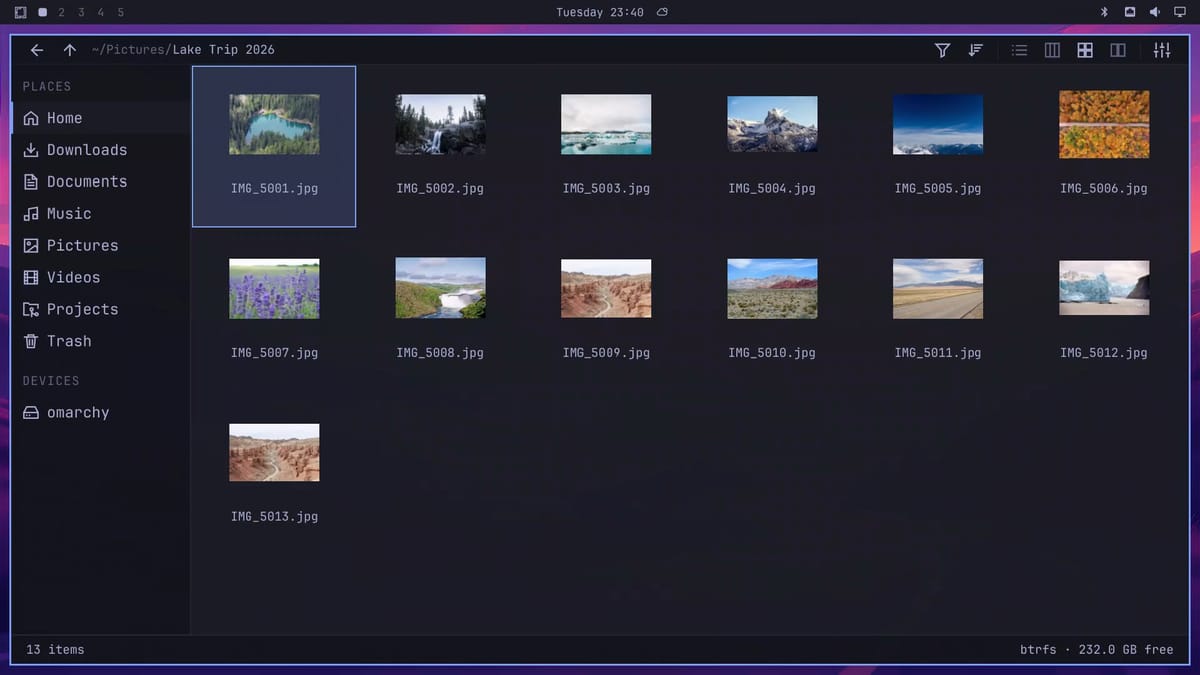Viewport: 1200px width, 675px height.
Task: Click the btrfs 232.0 GB free status
Action: pos(1096,650)
